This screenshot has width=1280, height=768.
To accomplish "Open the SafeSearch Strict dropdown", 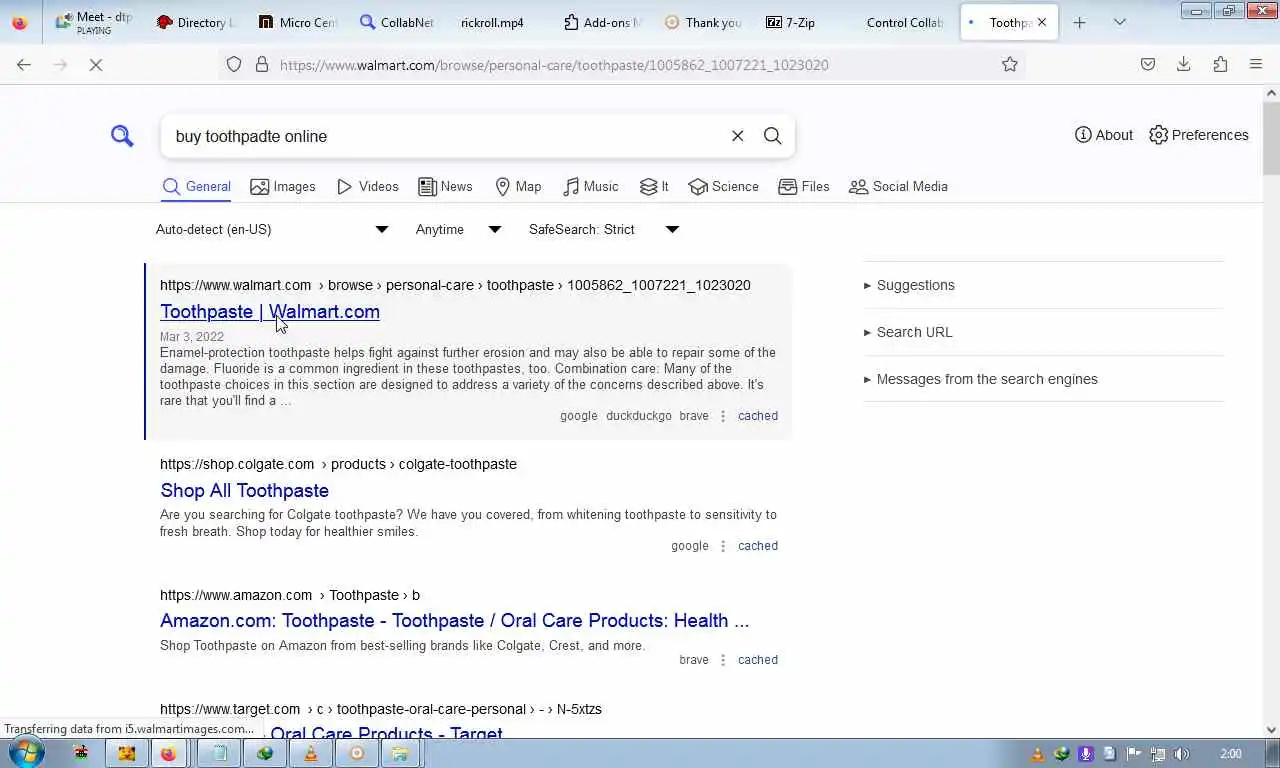I will coord(604,229).
